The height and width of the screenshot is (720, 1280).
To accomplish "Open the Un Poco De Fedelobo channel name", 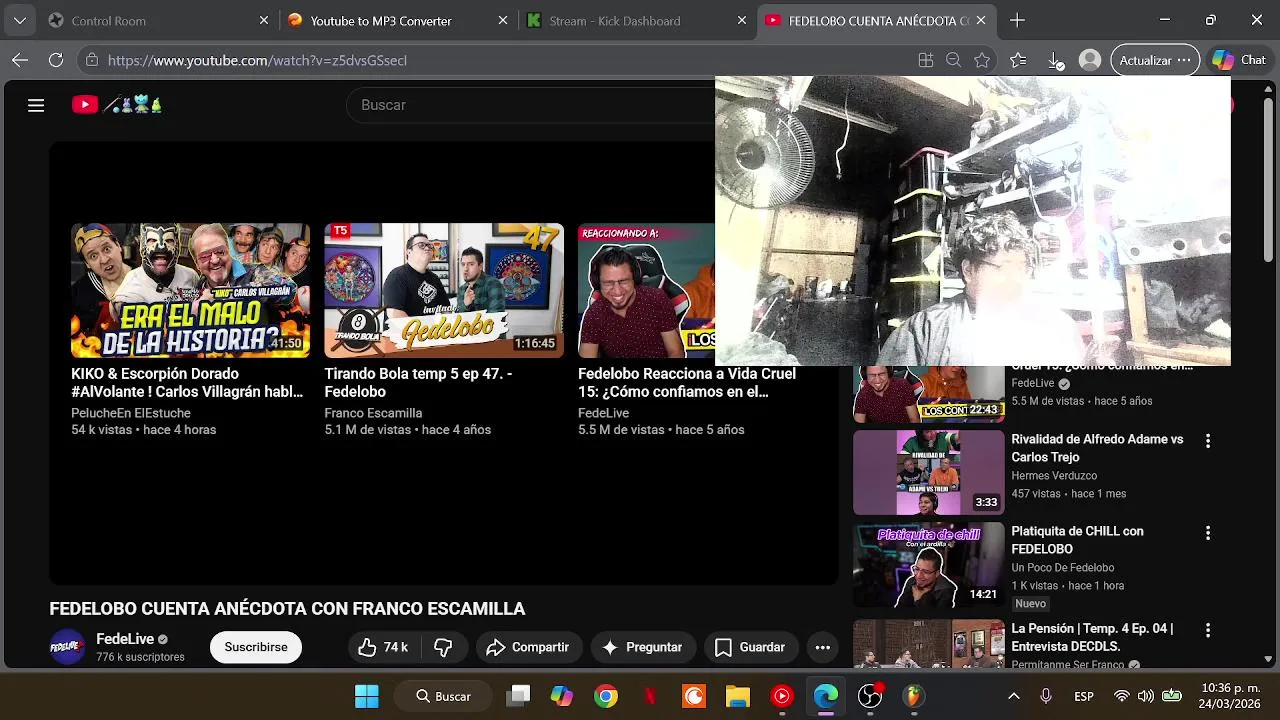I will (x=1062, y=568).
